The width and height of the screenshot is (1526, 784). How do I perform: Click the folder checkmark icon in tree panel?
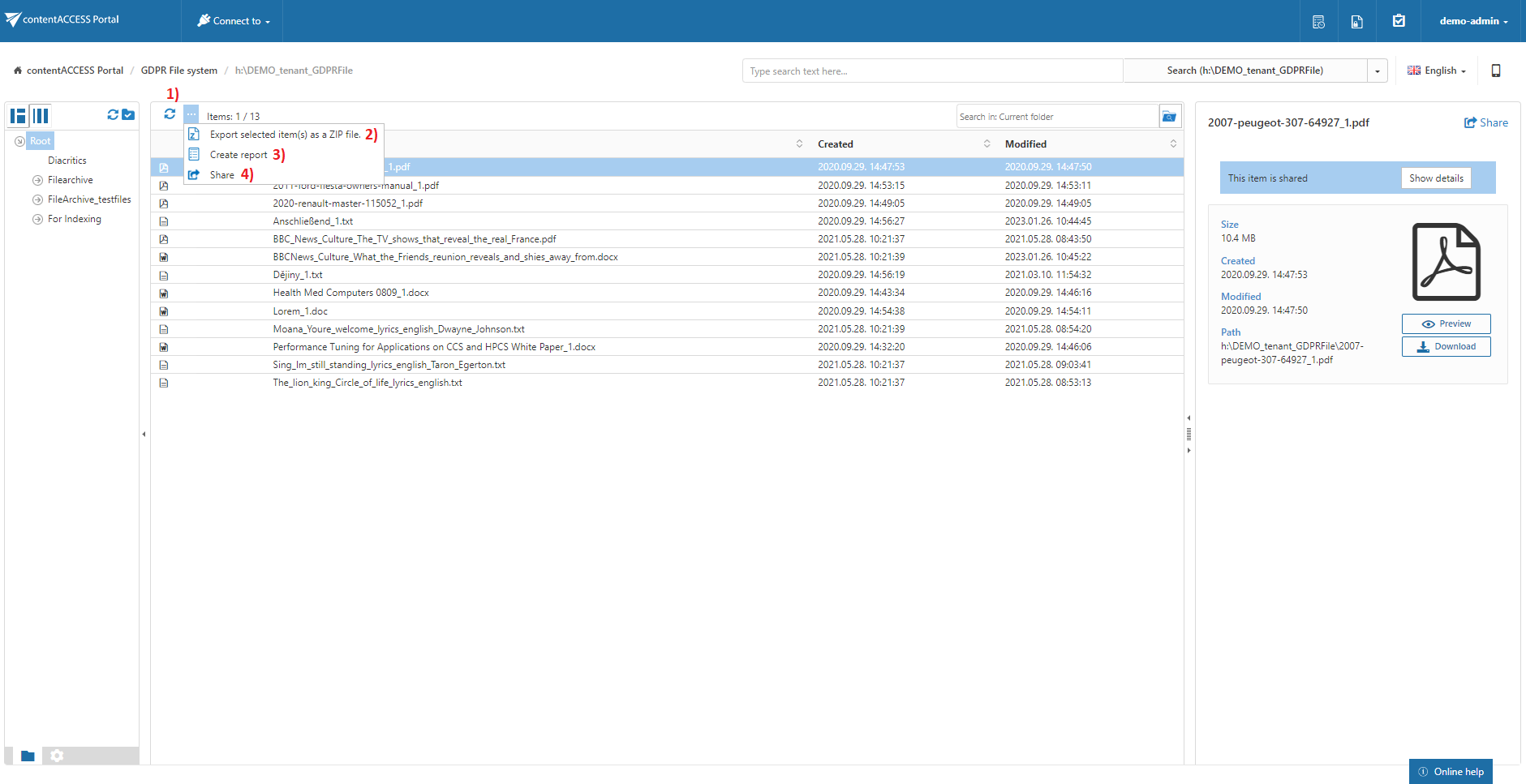[128, 115]
